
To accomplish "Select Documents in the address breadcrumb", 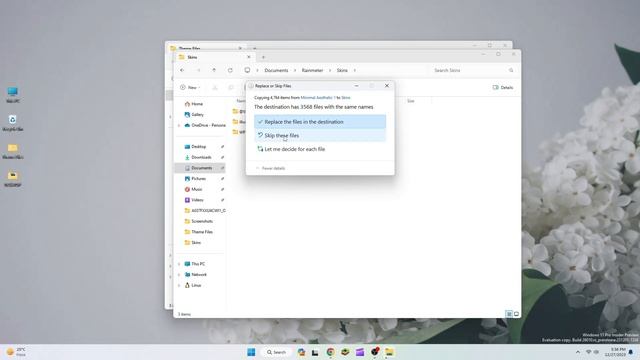I will (276, 70).
